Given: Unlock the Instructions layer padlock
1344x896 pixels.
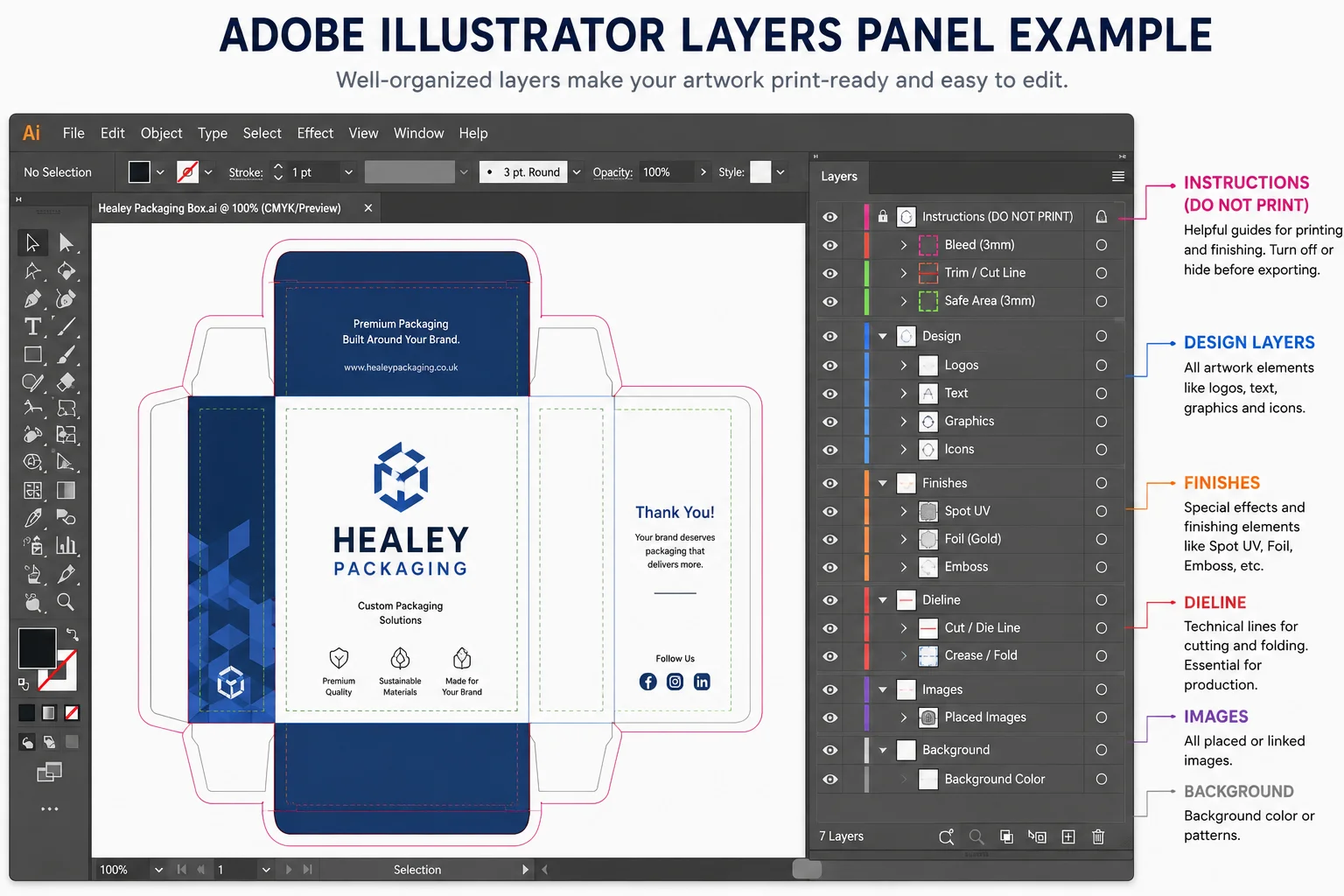Looking at the screenshot, I should (883, 216).
